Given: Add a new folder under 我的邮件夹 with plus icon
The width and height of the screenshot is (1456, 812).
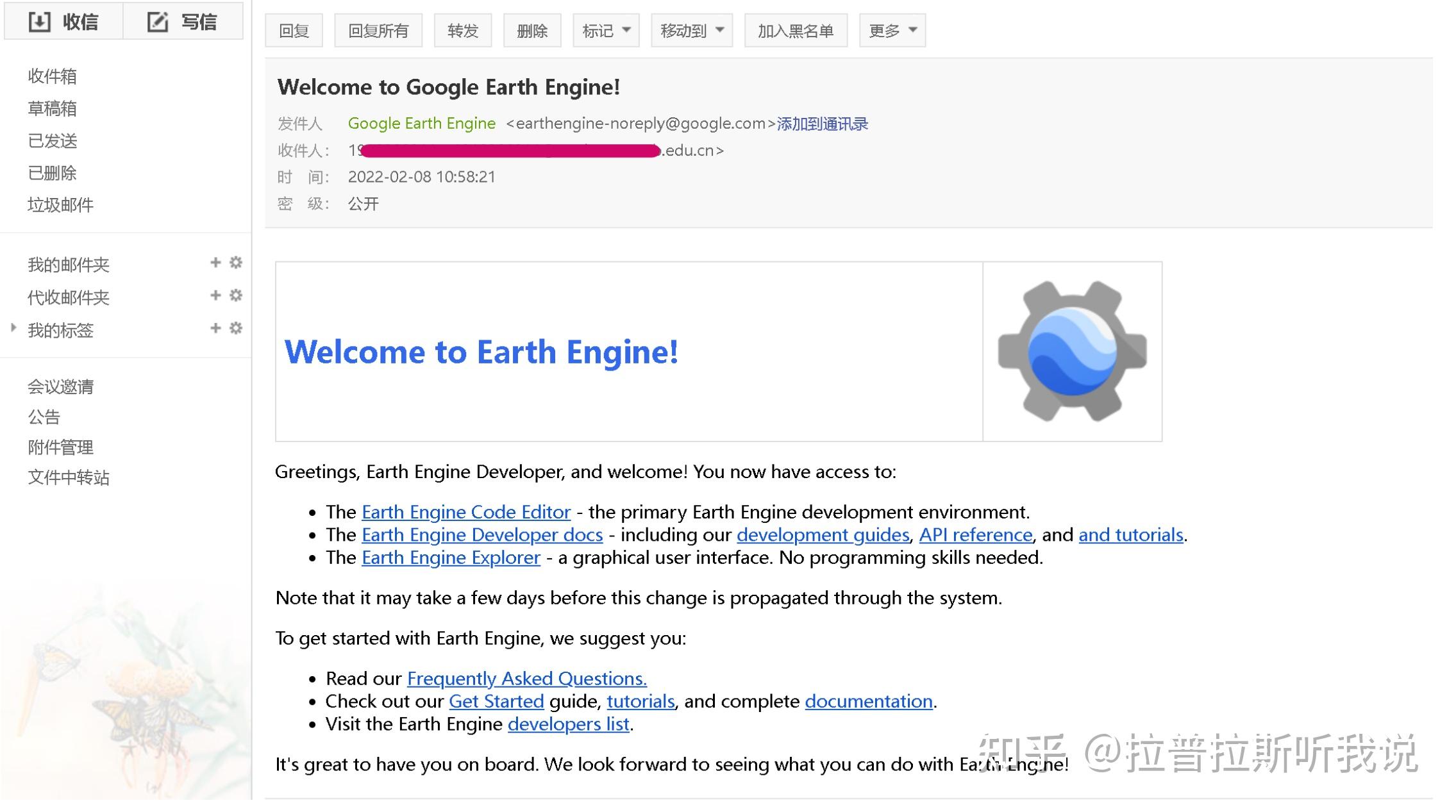Looking at the screenshot, I should [x=215, y=263].
